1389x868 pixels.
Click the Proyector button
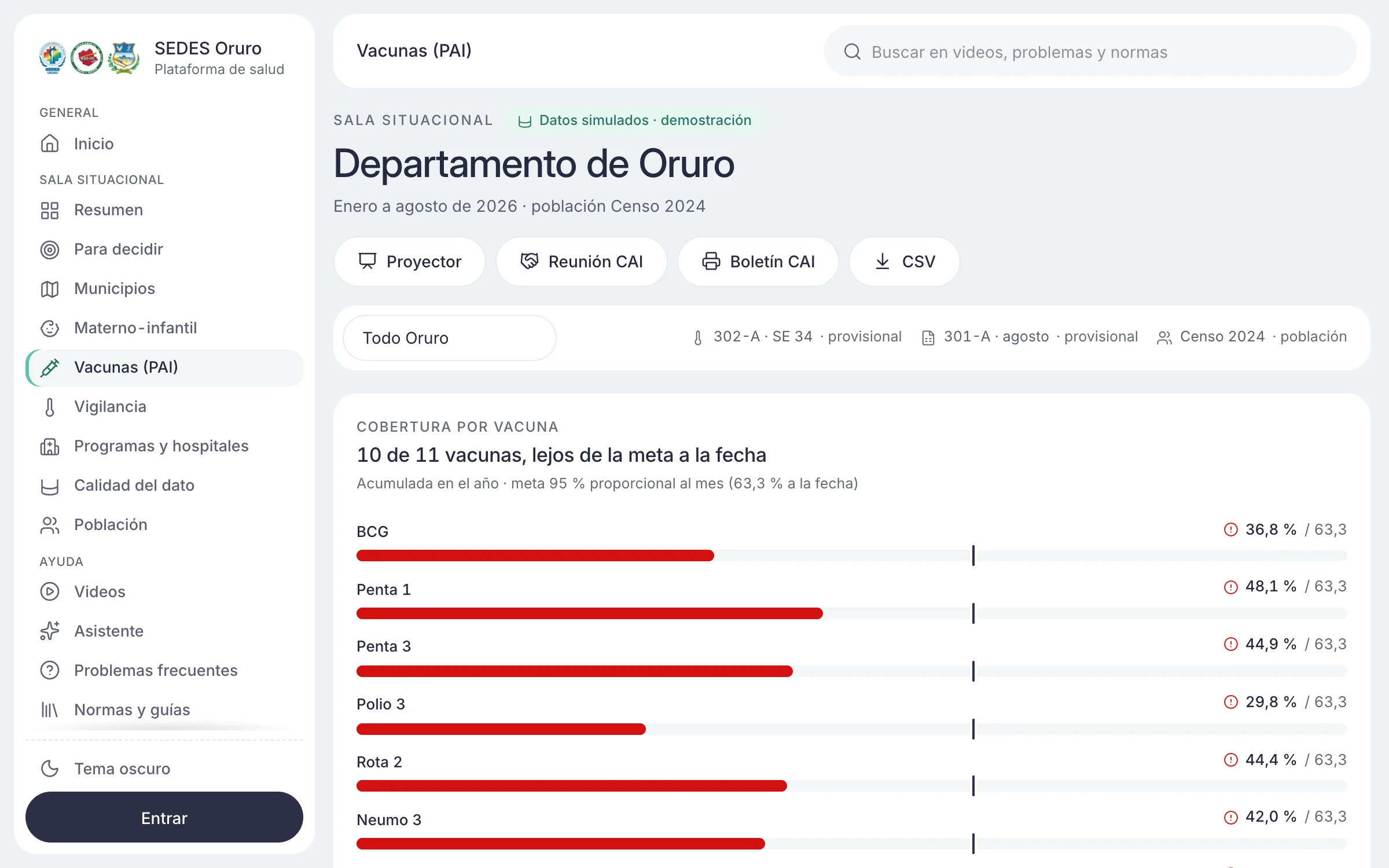pyautogui.click(x=410, y=262)
